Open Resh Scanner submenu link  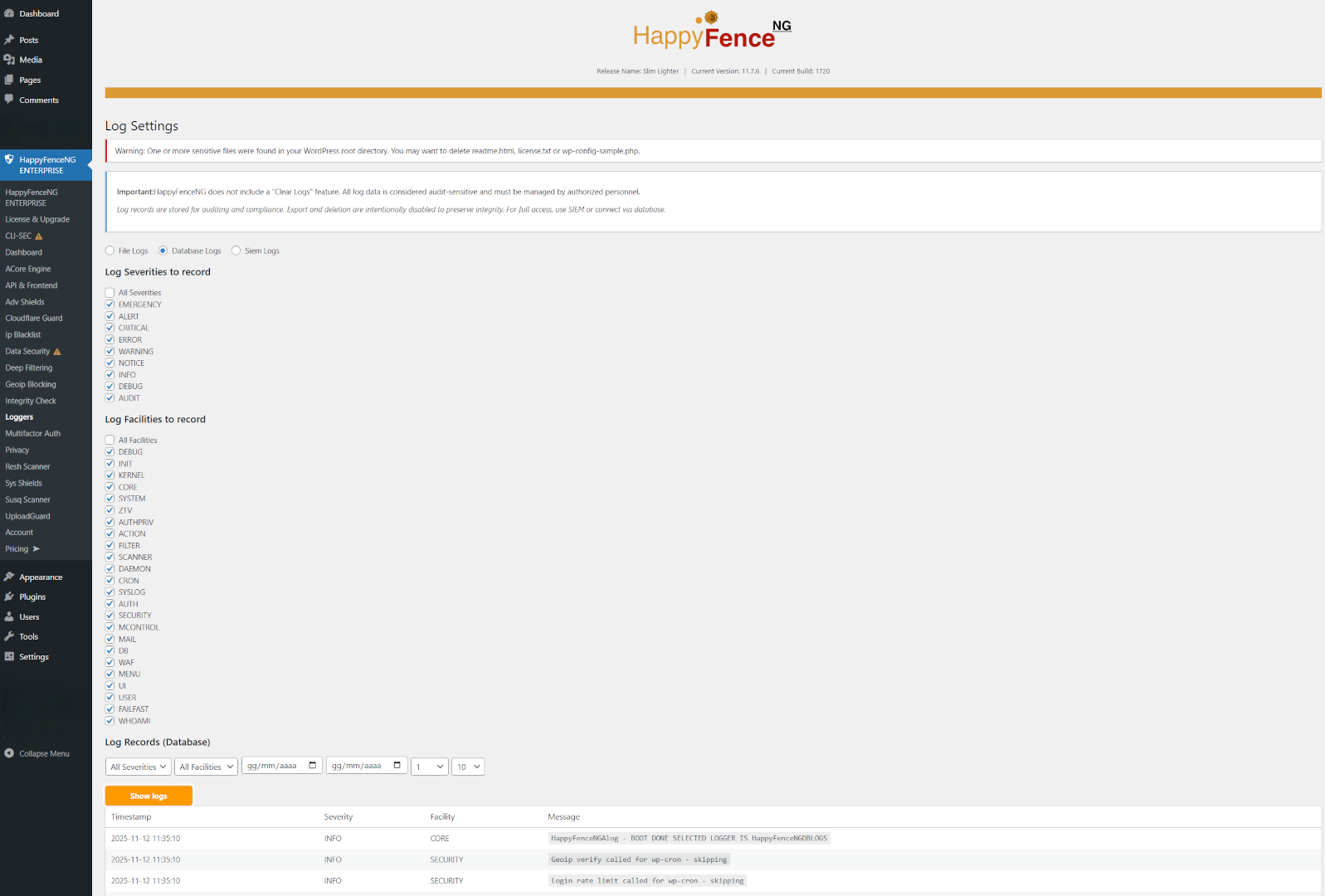click(28, 466)
